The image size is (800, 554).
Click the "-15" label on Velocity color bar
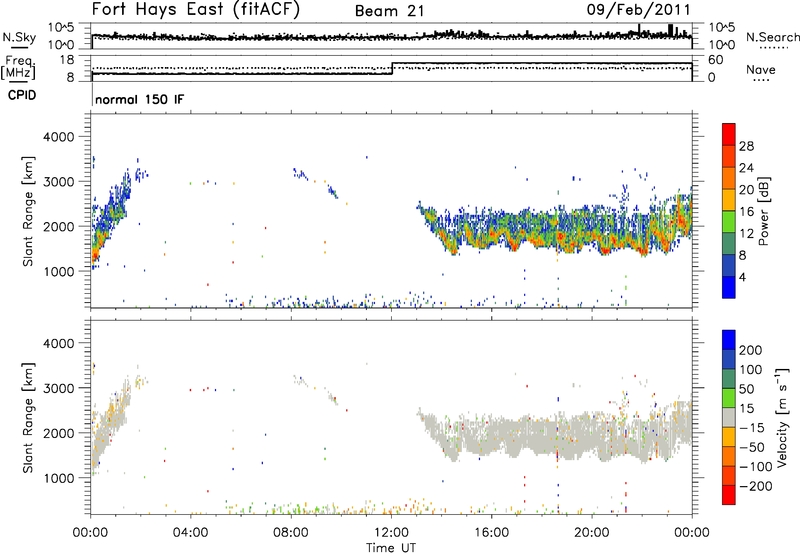click(x=751, y=428)
